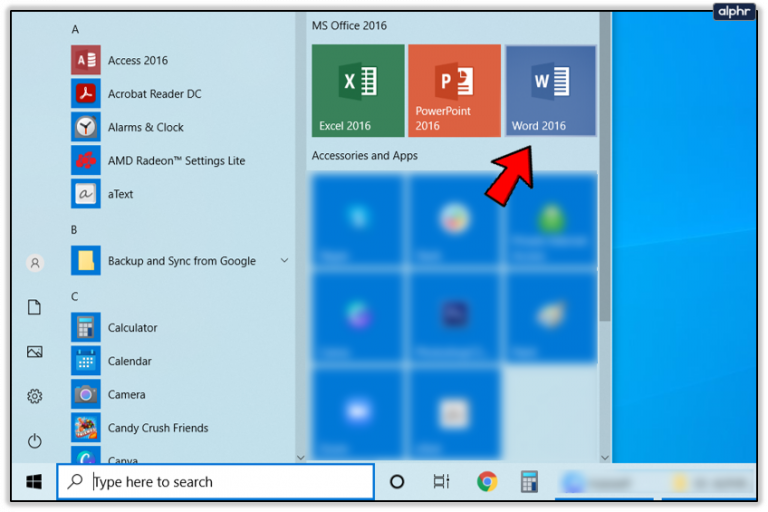Open the Word 2016 tile

[551, 91]
